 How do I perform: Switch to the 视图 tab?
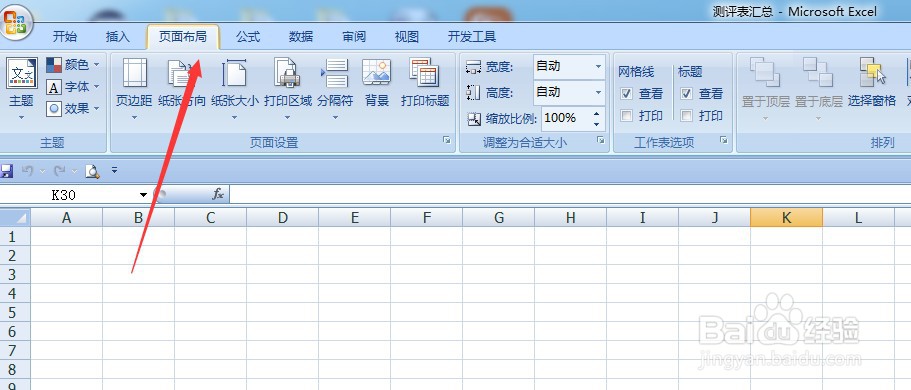click(x=407, y=37)
